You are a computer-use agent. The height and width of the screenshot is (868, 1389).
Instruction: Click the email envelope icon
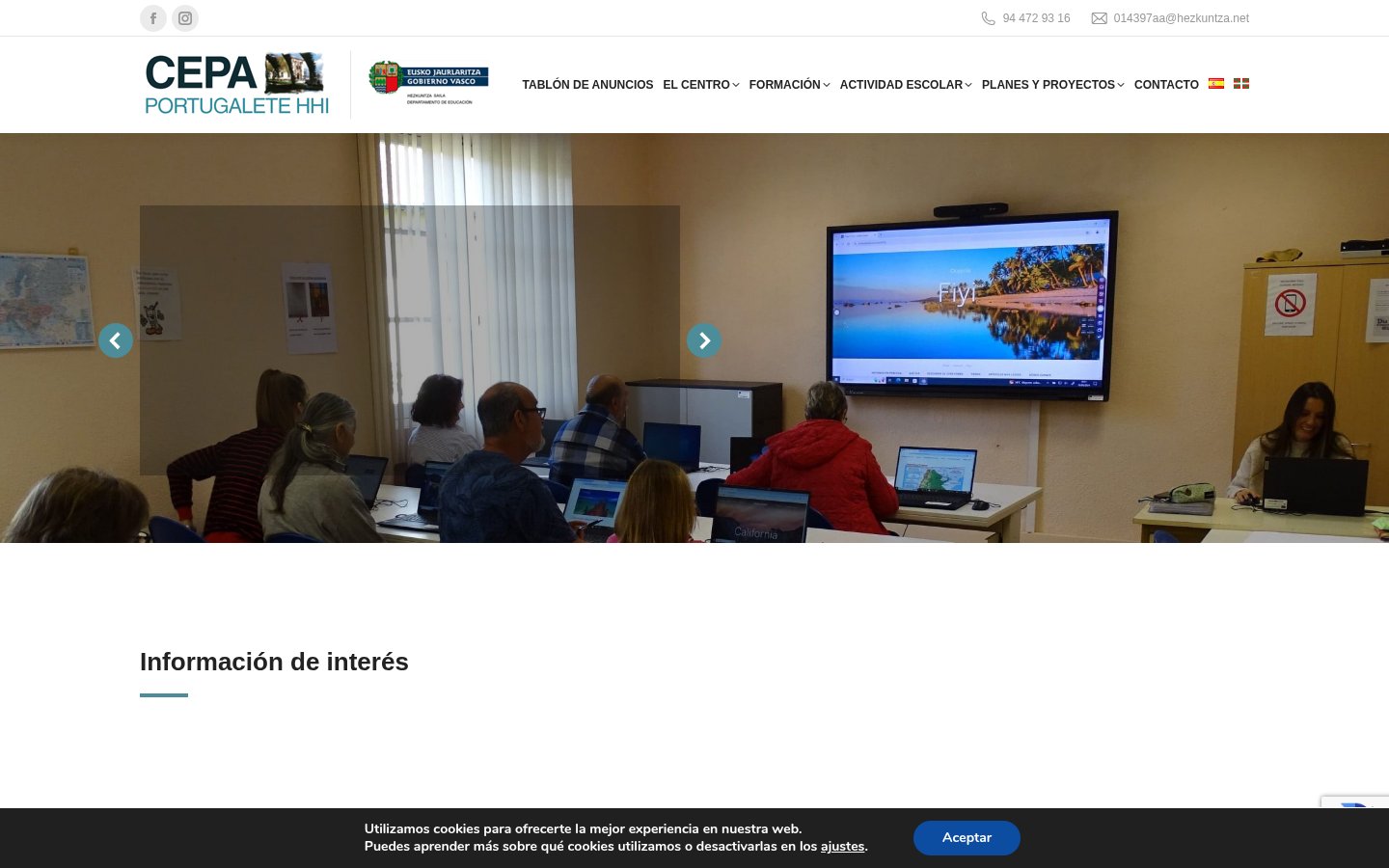tap(1099, 18)
